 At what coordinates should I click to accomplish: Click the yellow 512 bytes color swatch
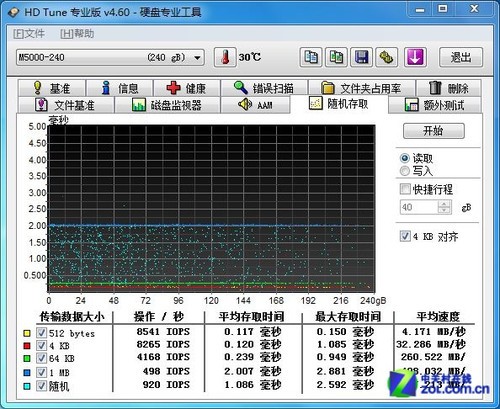[x=27, y=333]
